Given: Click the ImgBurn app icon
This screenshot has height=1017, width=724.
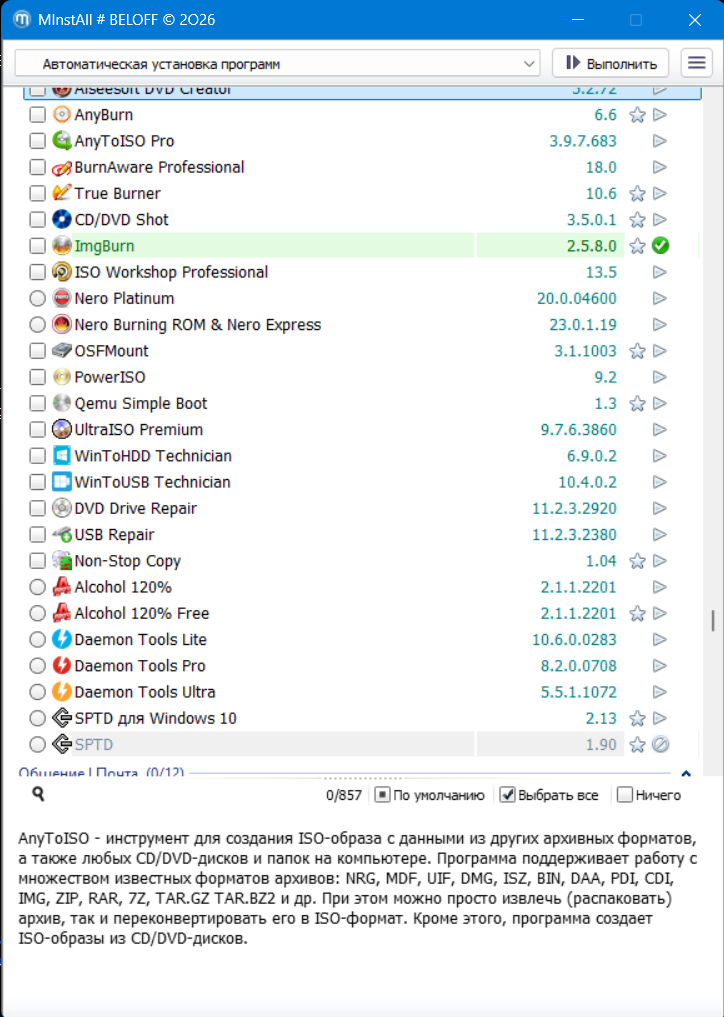Looking at the screenshot, I should tap(61, 246).
